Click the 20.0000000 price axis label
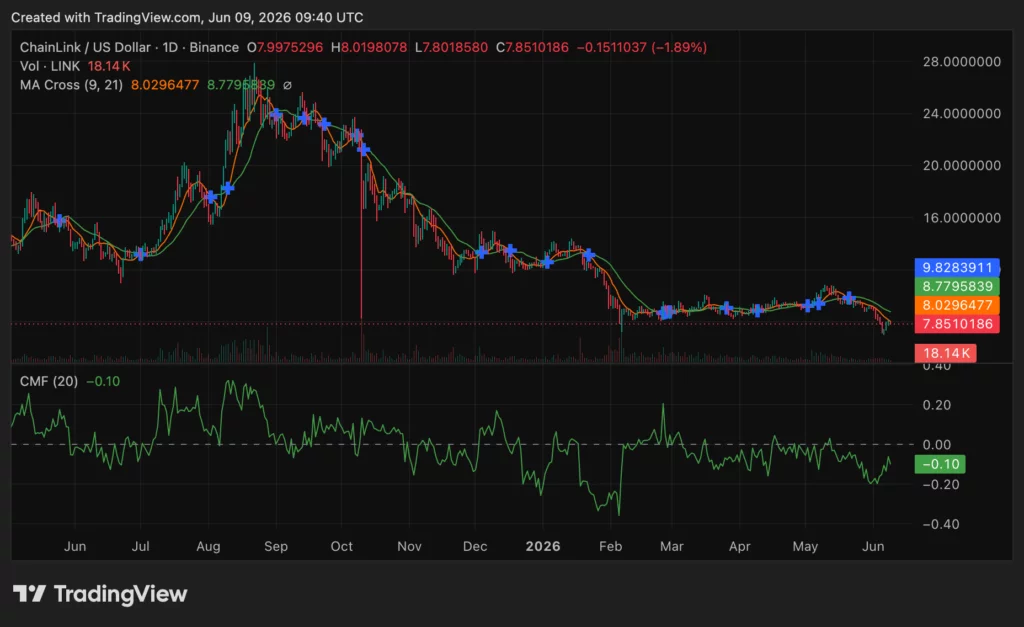 pyautogui.click(x=961, y=166)
